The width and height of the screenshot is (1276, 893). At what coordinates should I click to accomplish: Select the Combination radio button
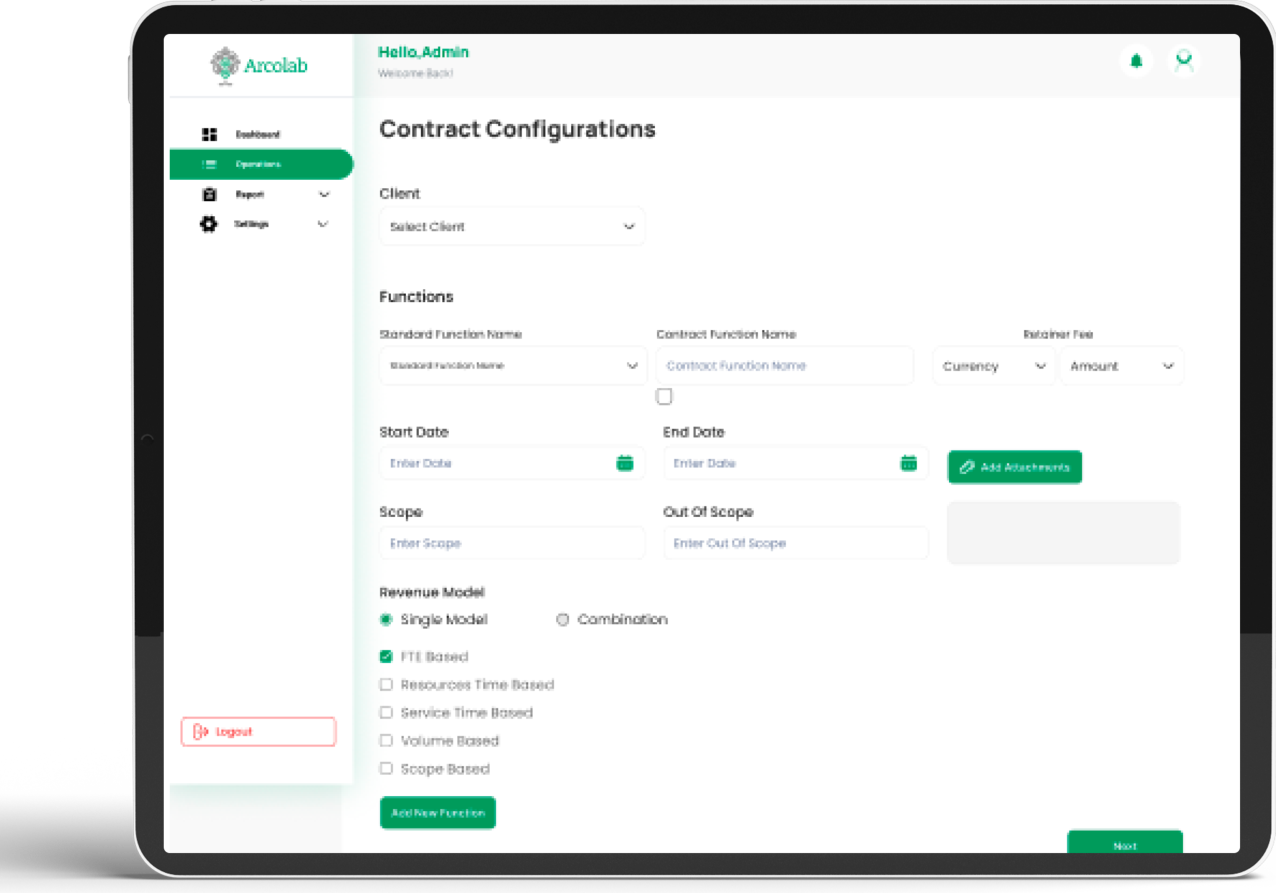click(x=562, y=620)
